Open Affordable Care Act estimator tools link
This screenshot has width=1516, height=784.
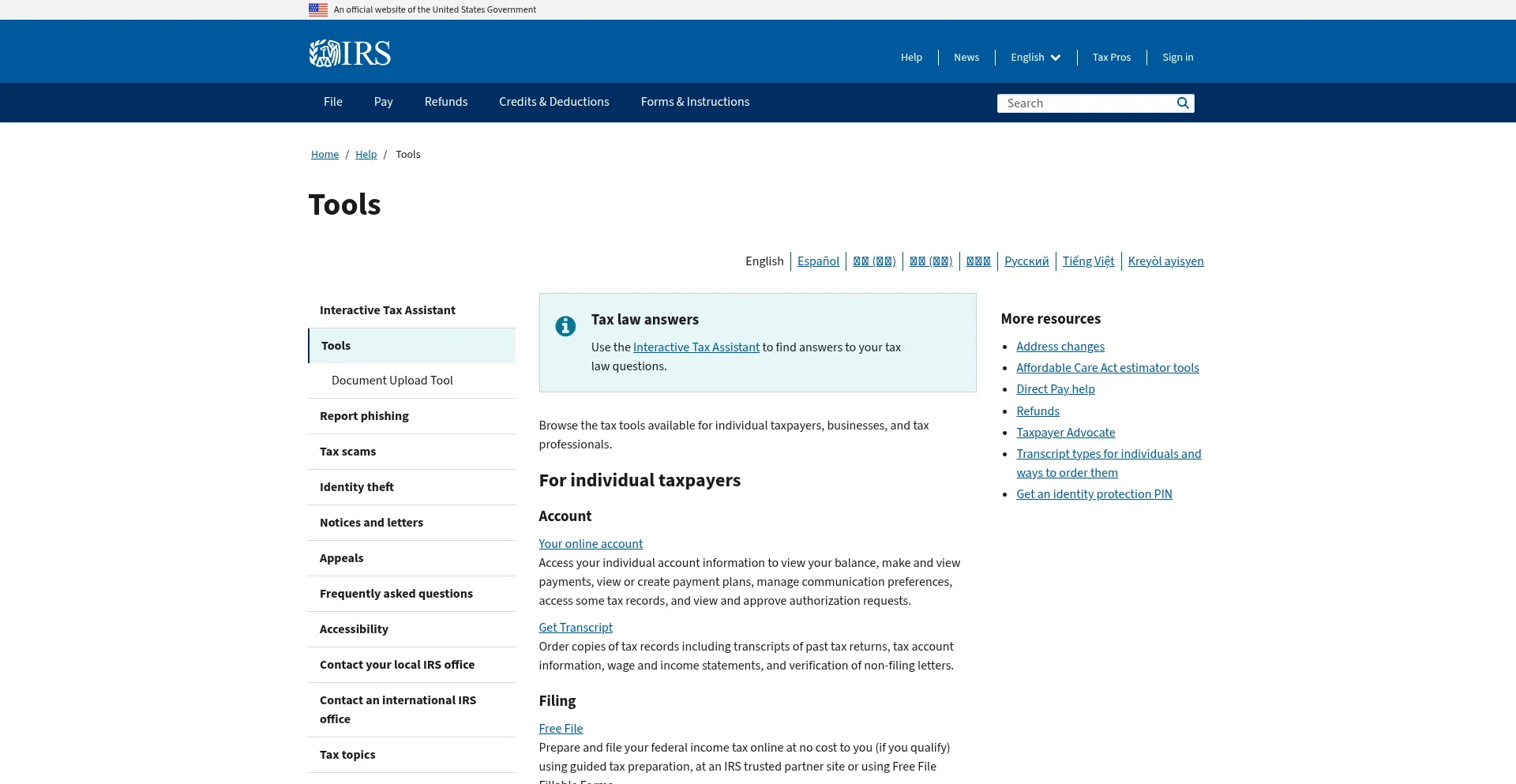tap(1108, 368)
